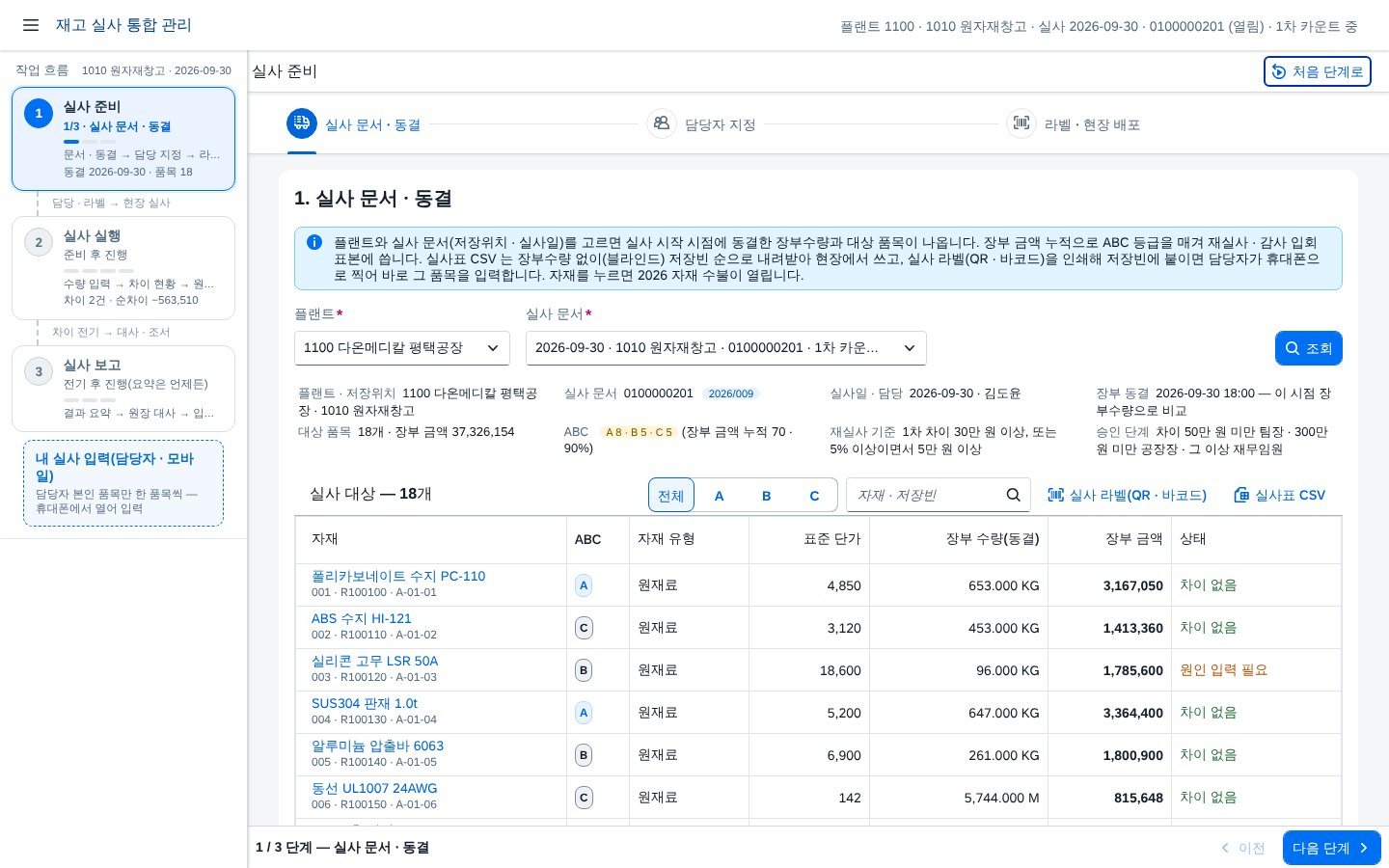Click the 조회 search button

pyautogui.click(x=1309, y=348)
